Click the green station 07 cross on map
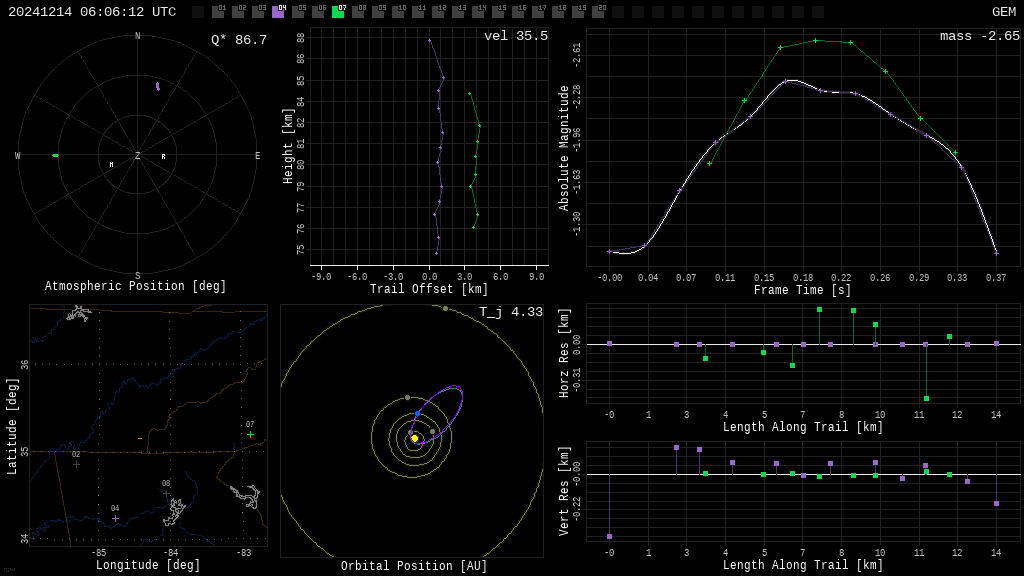Viewport: 1024px width, 576px height. [x=250, y=434]
